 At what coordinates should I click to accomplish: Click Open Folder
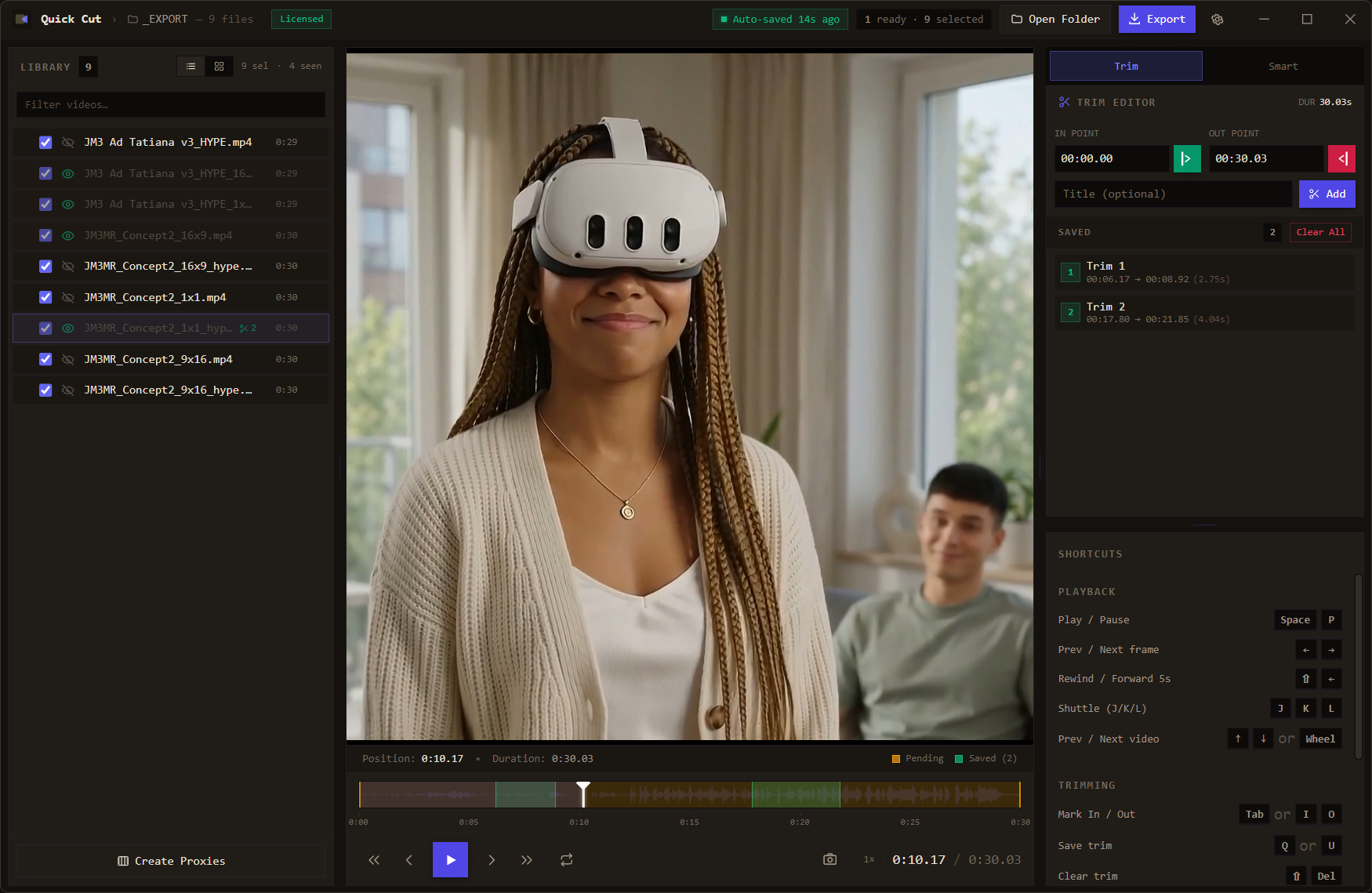tap(1055, 19)
